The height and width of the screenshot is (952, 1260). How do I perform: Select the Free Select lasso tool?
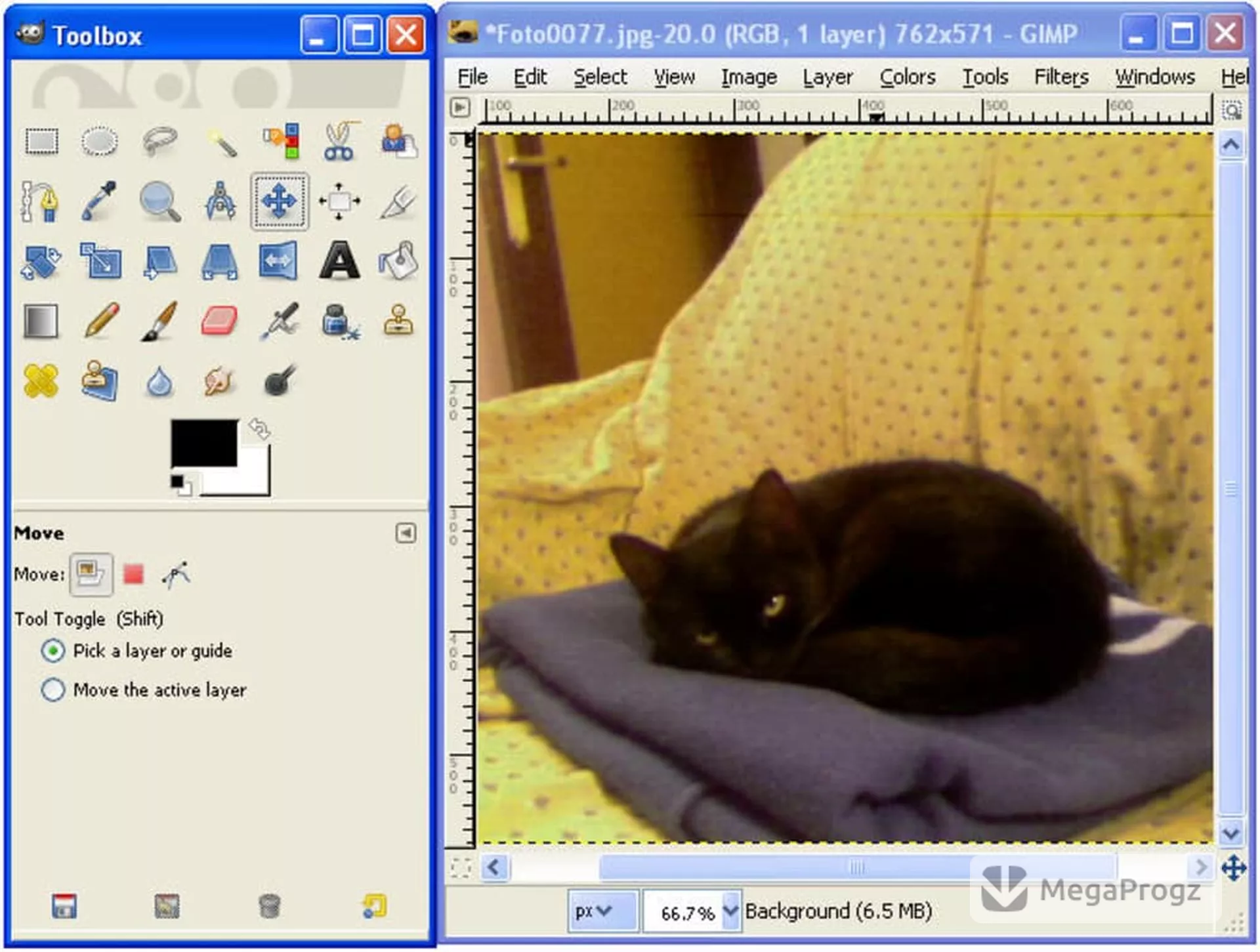159,141
